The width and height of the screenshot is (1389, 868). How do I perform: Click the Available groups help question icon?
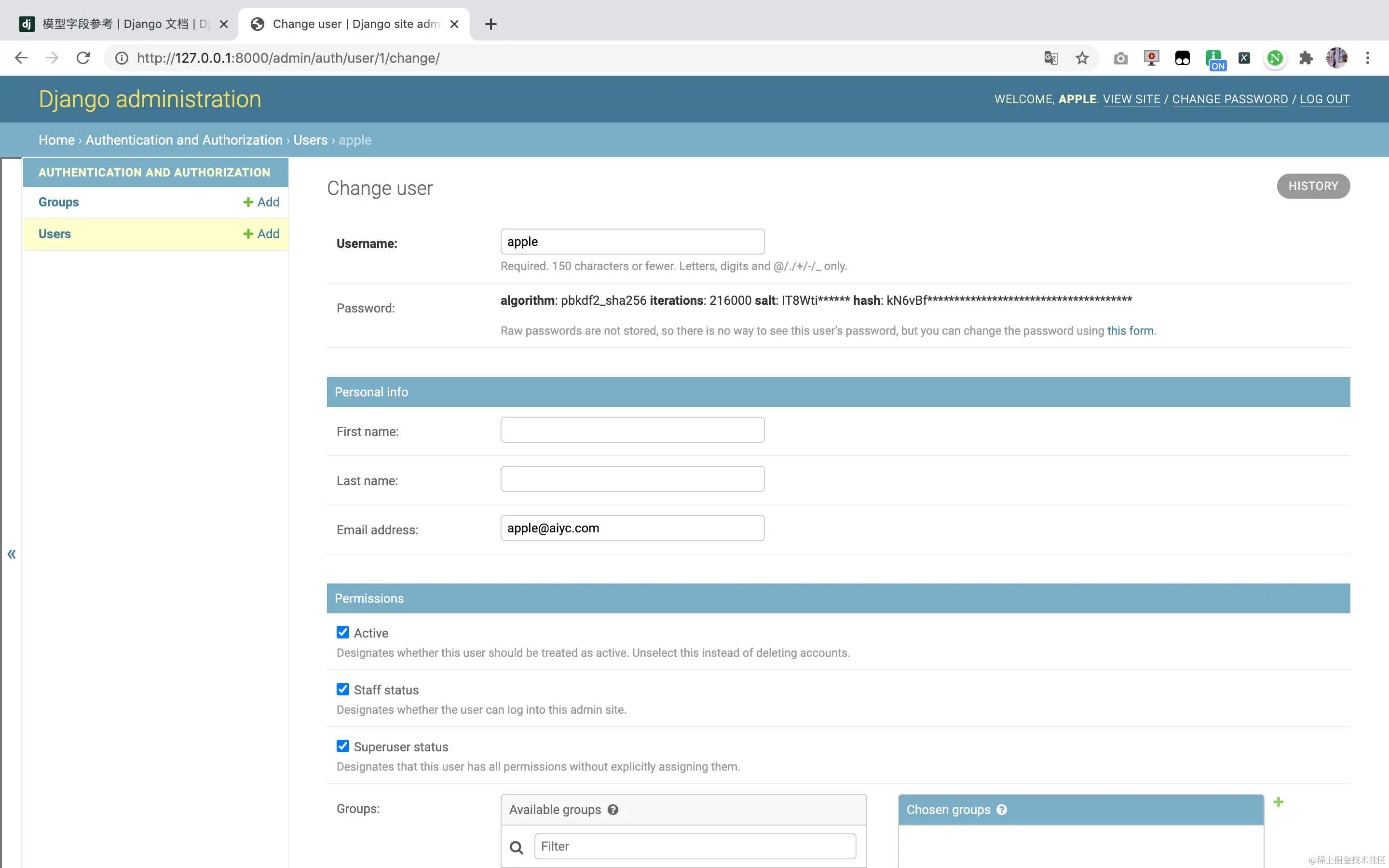(613, 810)
